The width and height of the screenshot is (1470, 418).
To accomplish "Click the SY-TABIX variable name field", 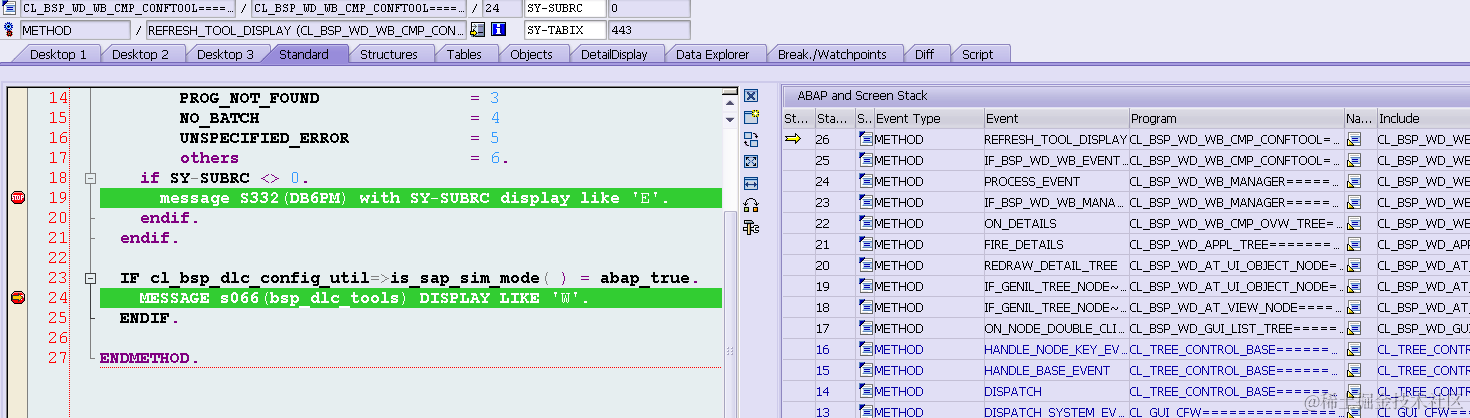I will (x=565, y=30).
